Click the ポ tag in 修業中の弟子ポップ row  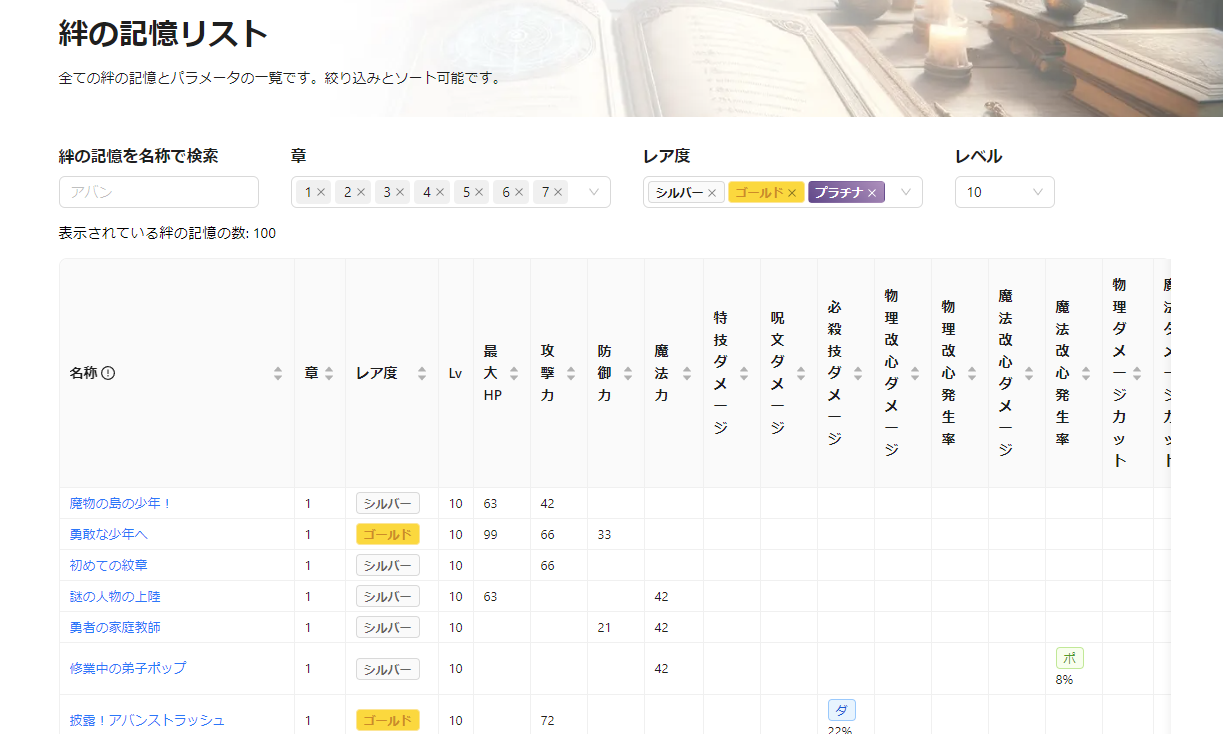[1070, 658]
